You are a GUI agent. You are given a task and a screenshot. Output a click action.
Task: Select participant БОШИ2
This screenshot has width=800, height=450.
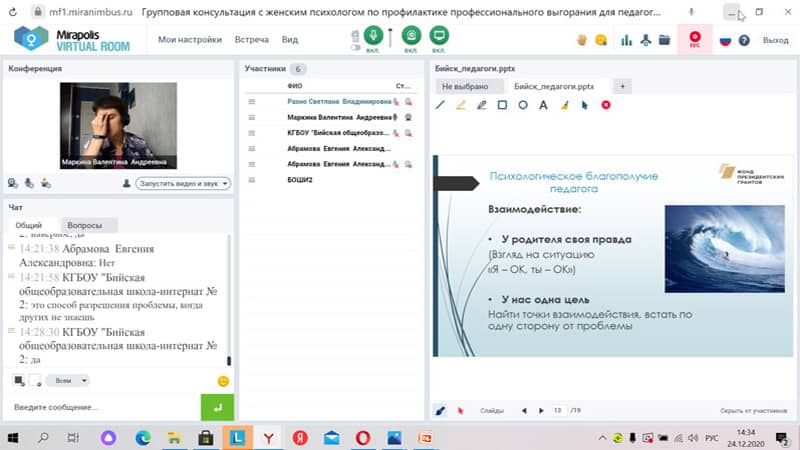pyautogui.click(x=299, y=180)
